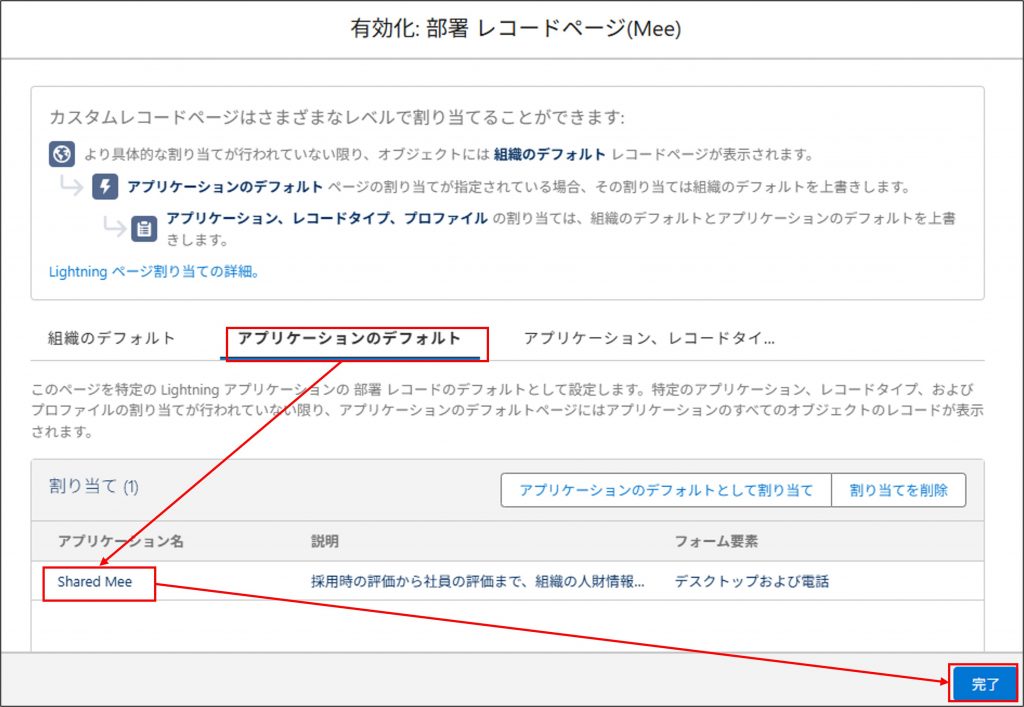Open the truncated アプリケーション、レコードタイ... tab
Screen dimensions: 1024x707
point(649,338)
